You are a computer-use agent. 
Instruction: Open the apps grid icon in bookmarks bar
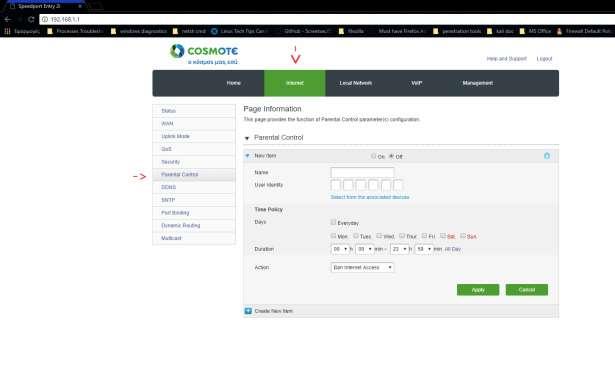(7, 31)
